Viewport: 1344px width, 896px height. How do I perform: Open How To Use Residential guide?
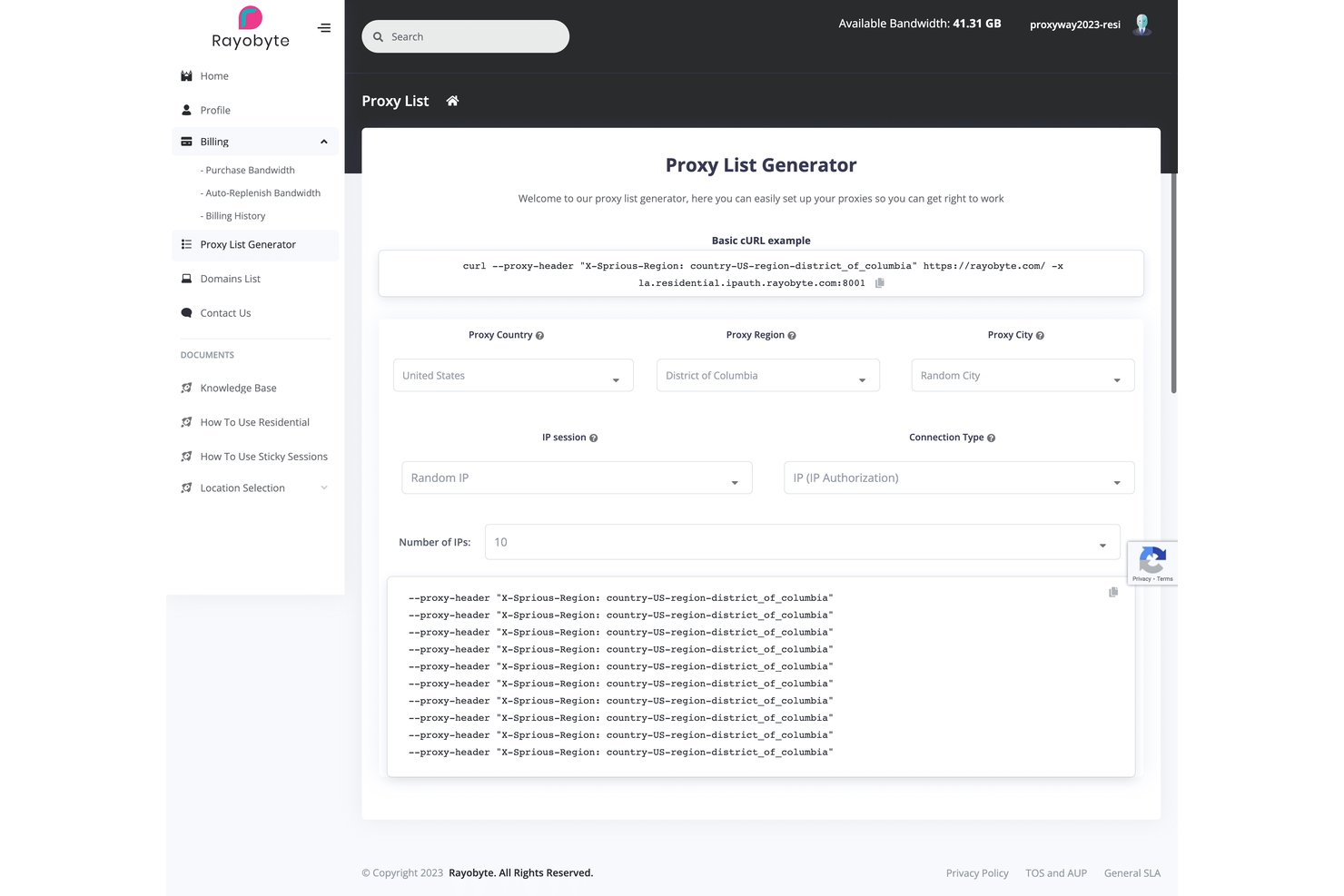click(255, 423)
